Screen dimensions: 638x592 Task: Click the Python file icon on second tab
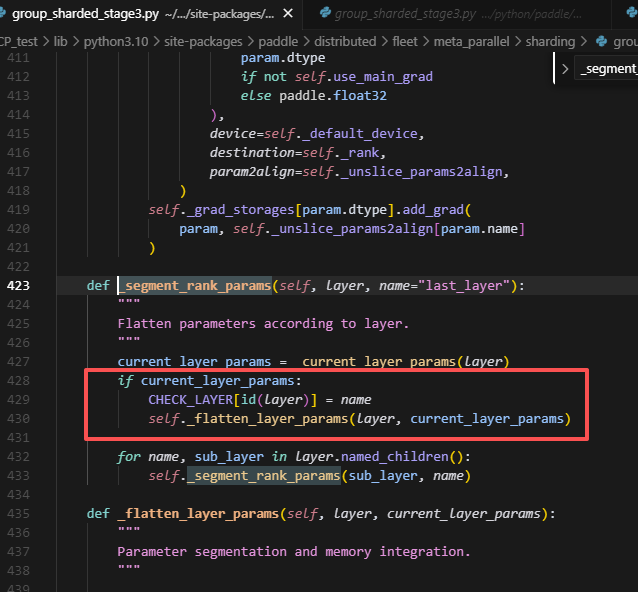click(x=324, y=14)
